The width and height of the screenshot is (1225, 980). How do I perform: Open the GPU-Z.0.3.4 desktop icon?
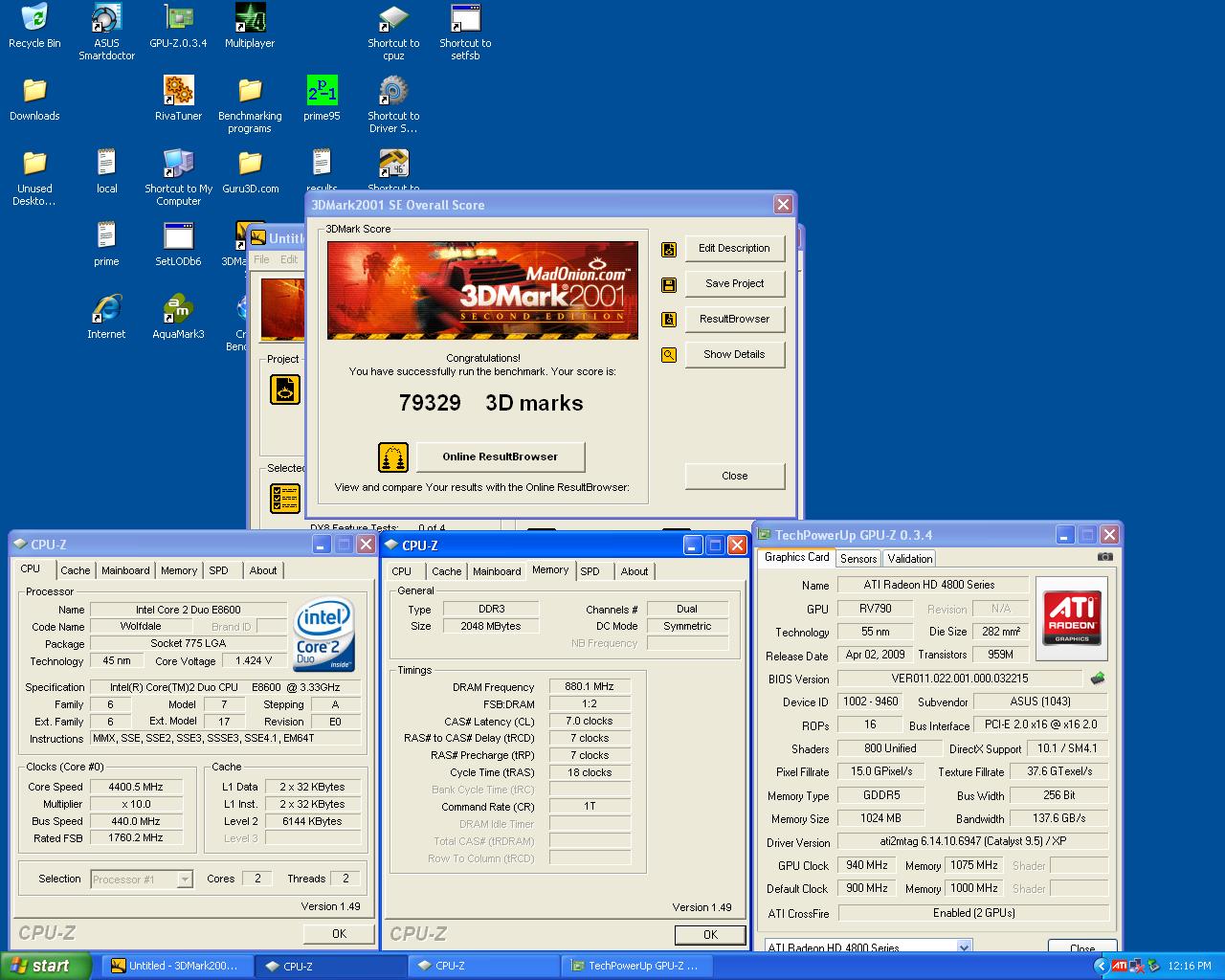tap(178, 26)
